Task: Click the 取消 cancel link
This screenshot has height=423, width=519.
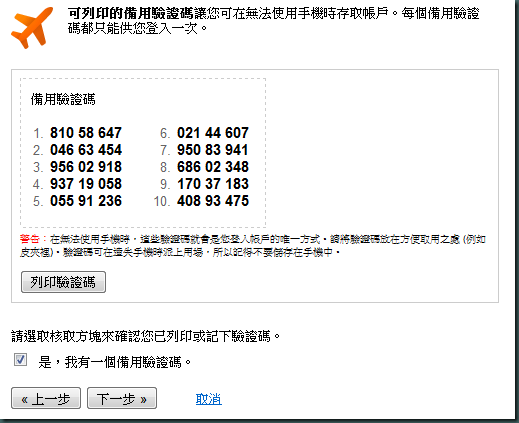Action: [209, 399]
